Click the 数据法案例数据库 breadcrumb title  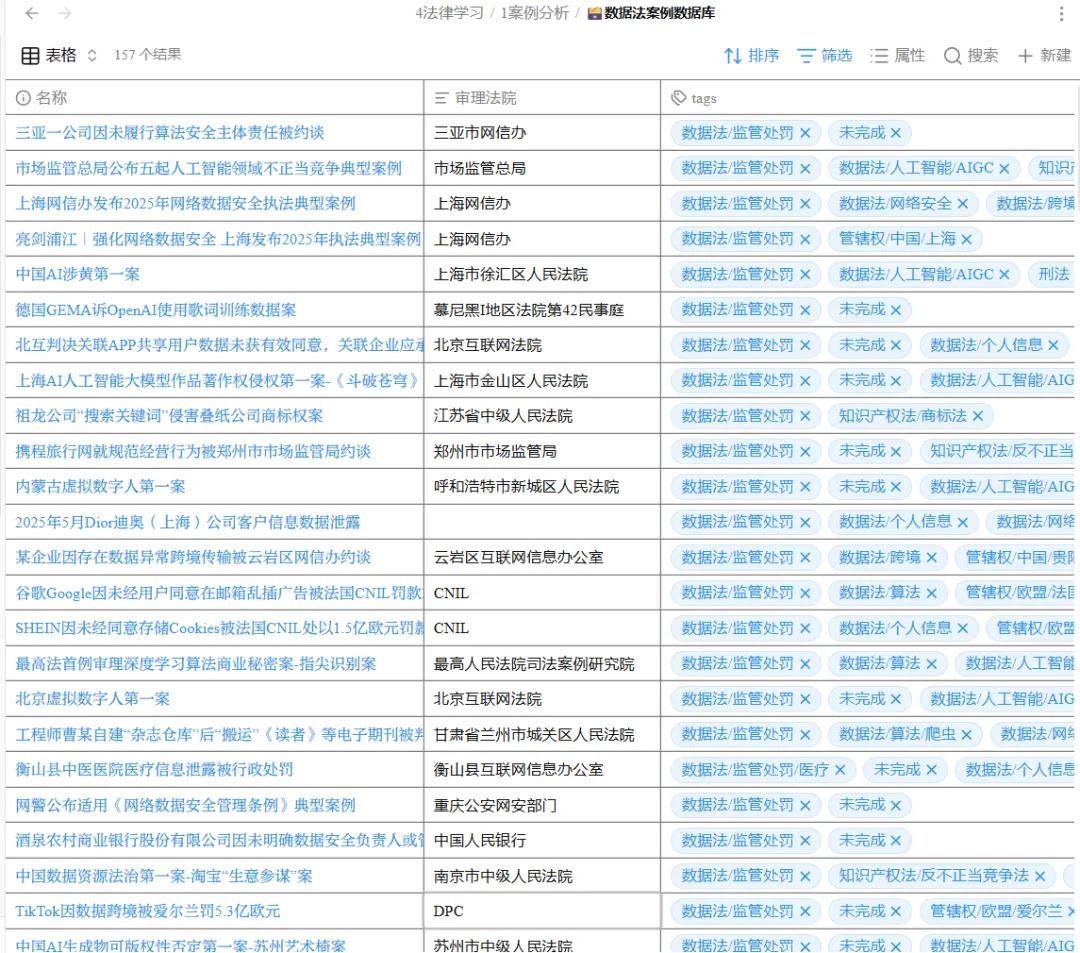[652, 13]
